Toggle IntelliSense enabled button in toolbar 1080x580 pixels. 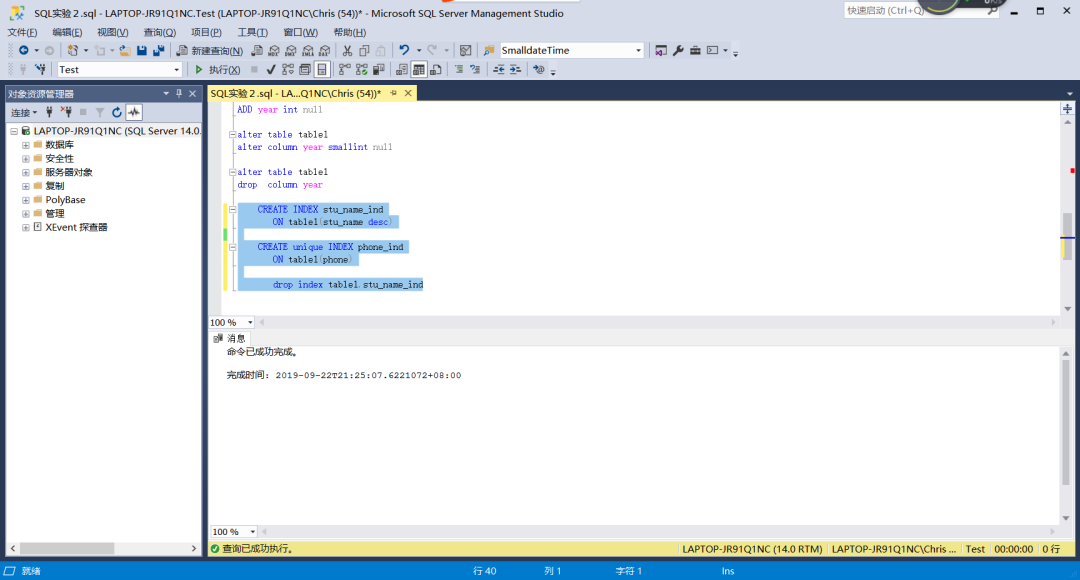322,69
